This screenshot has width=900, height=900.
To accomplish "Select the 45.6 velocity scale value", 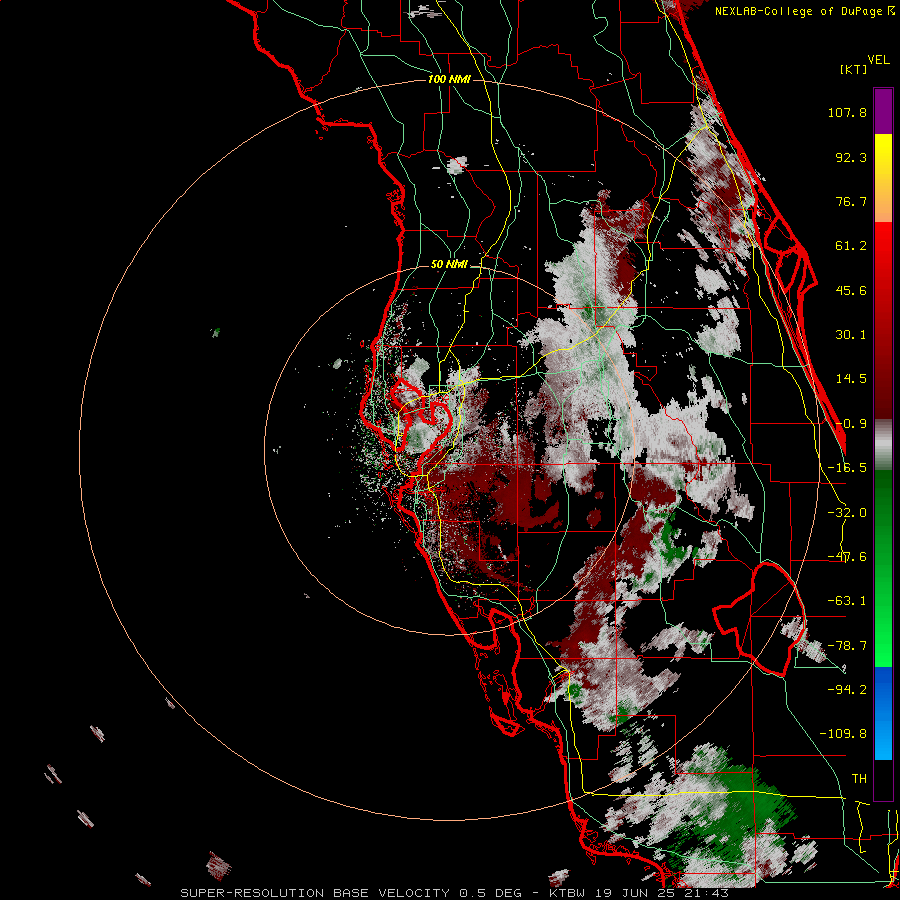I will click(x=851, y=290).
